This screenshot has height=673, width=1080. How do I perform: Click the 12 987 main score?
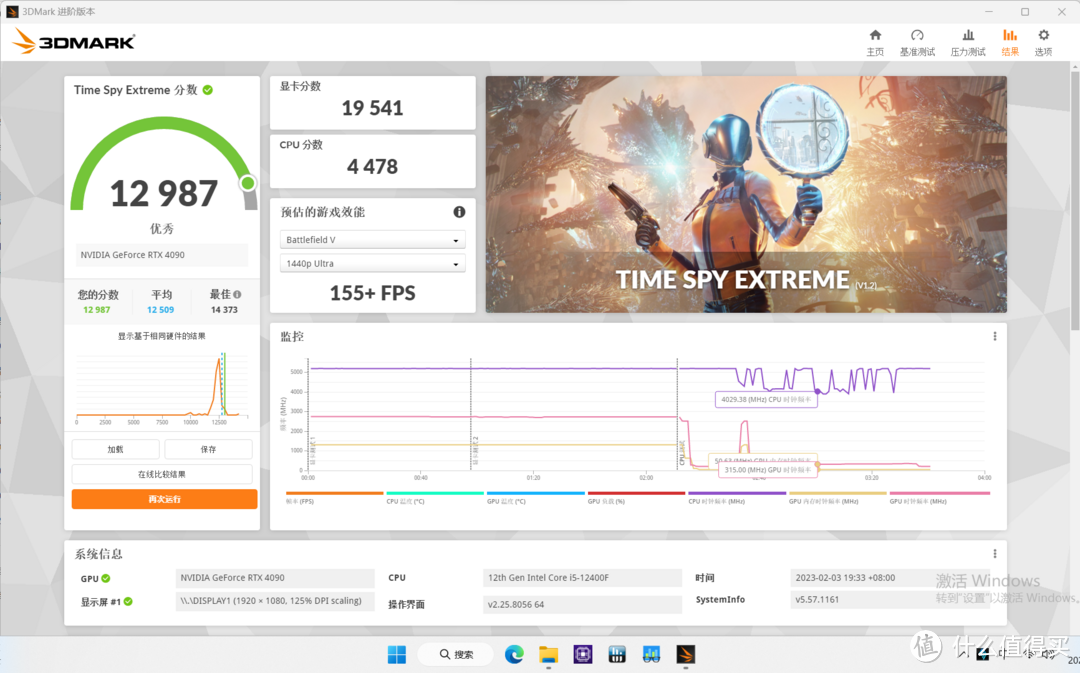(x=164, y=194)
